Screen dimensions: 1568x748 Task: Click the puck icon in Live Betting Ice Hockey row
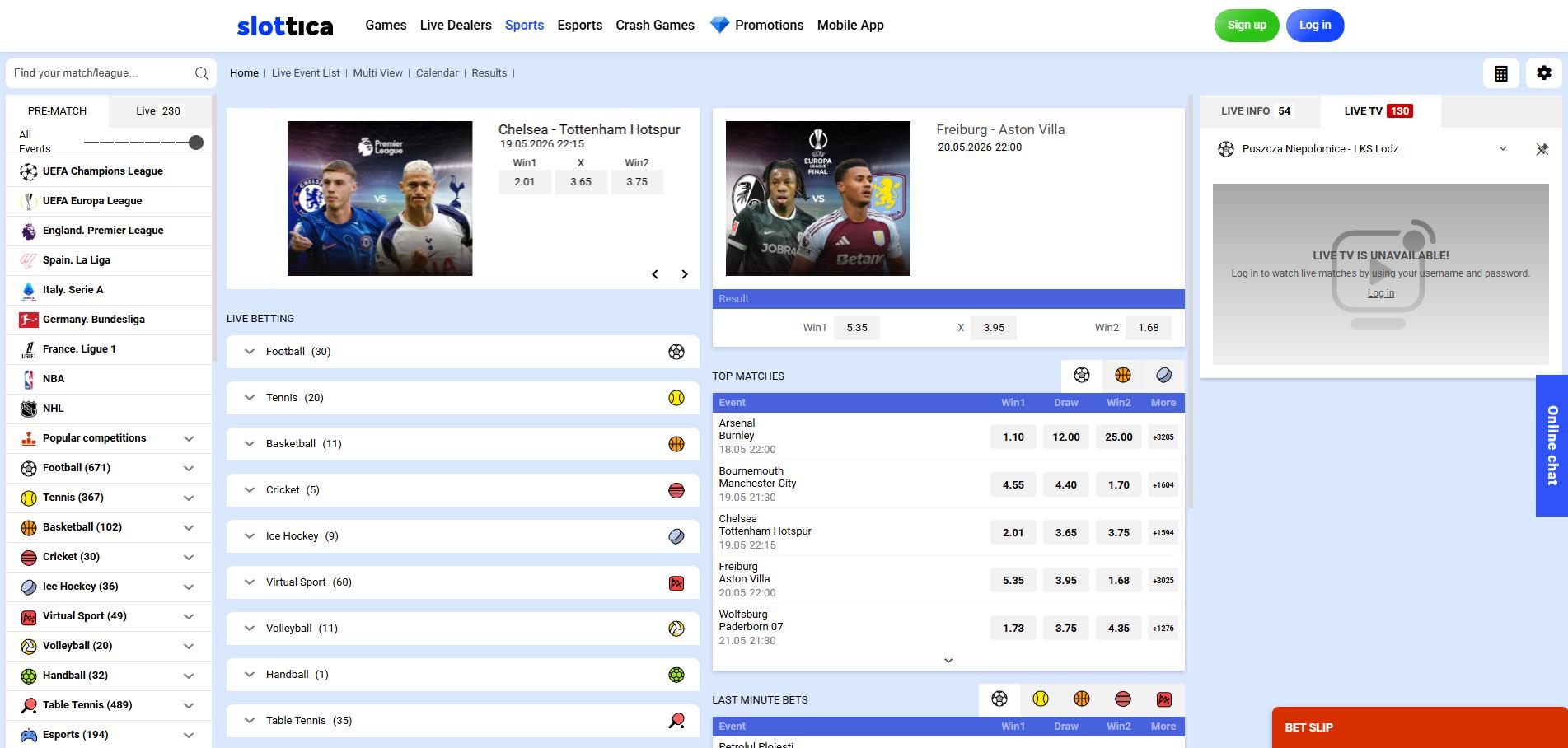click(676, 536)
